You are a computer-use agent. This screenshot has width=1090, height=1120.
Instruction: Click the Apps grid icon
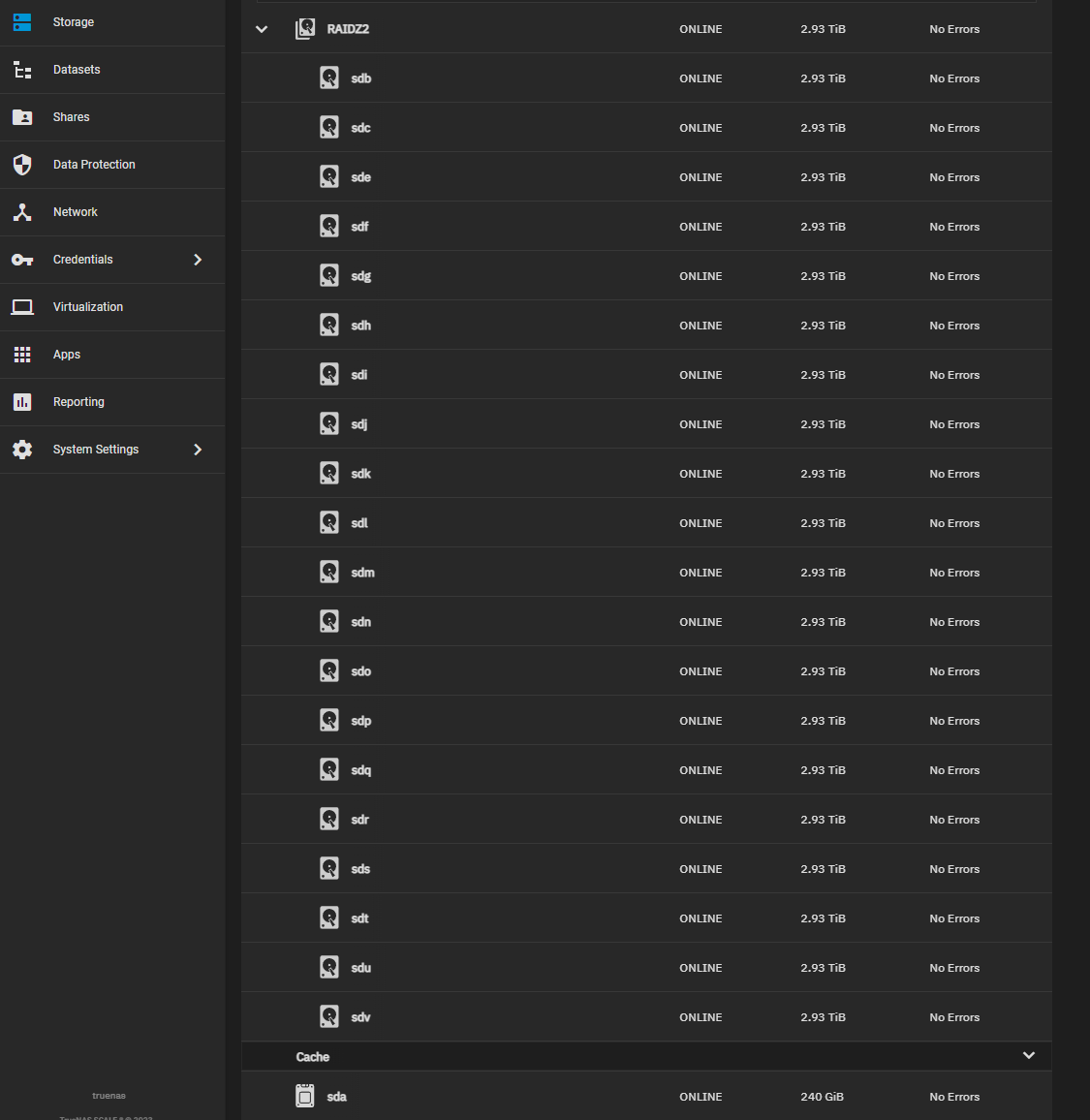point(22,355)
